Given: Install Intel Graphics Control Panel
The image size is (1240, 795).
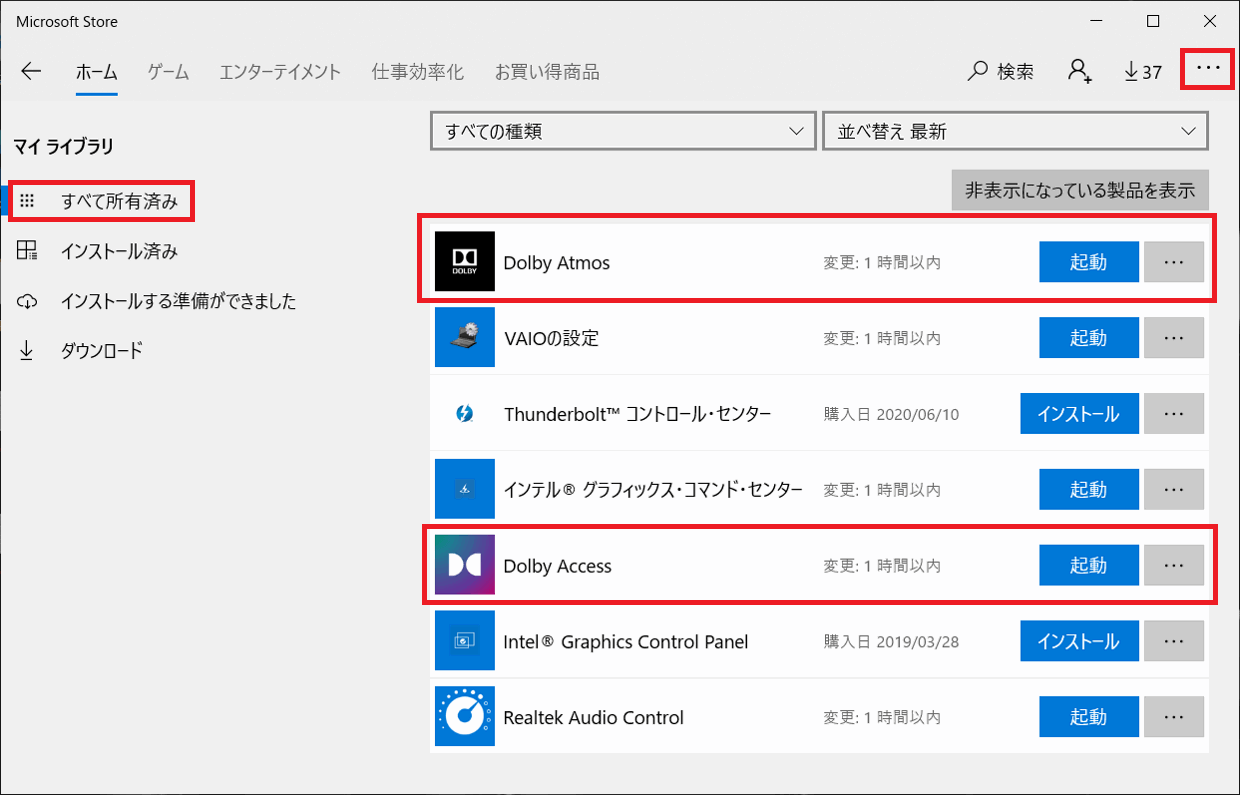Looking at the screenshot, I should [1079, 641].
